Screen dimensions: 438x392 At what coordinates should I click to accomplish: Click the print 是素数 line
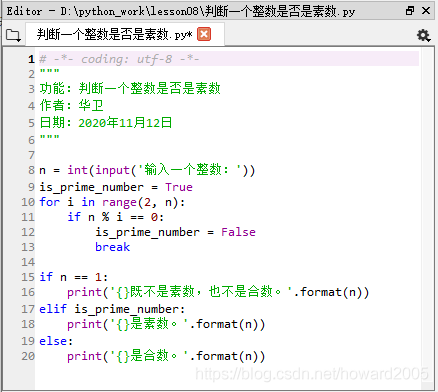tap(166, 324)
